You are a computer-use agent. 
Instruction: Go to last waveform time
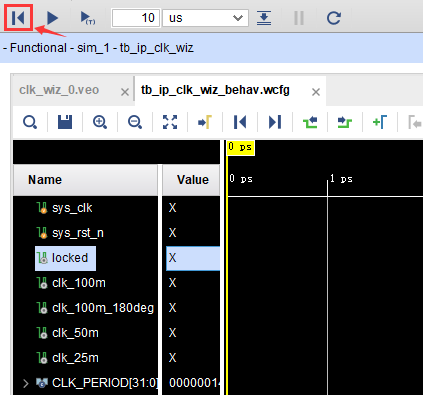[x=275, y=122]
